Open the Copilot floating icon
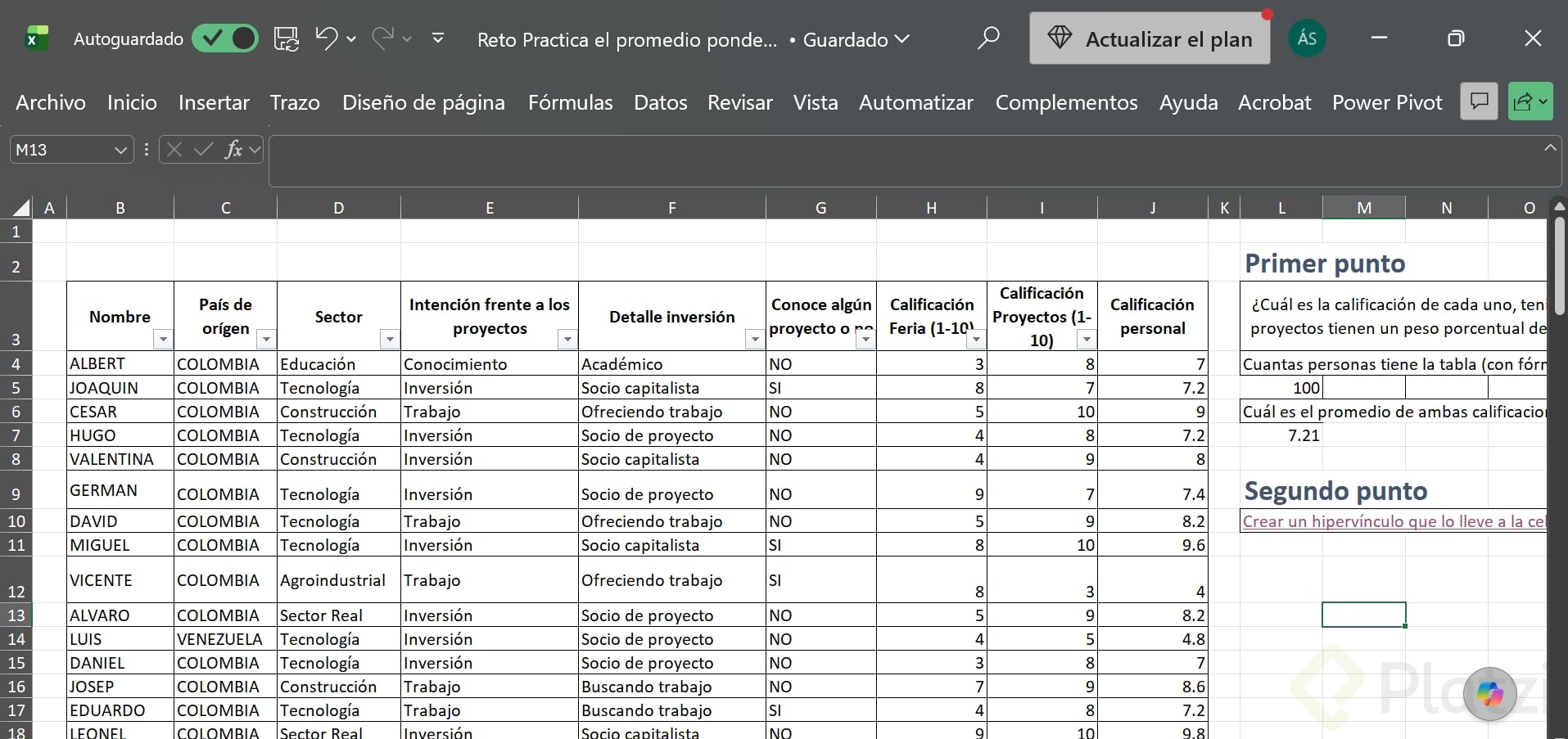 point(1489,694)
